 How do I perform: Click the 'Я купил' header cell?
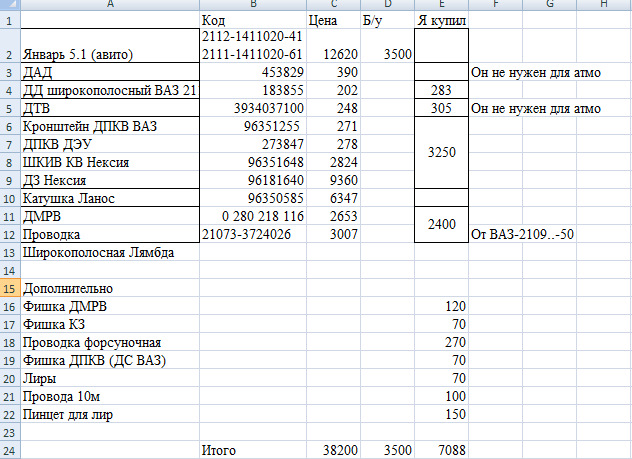point(441,20)
